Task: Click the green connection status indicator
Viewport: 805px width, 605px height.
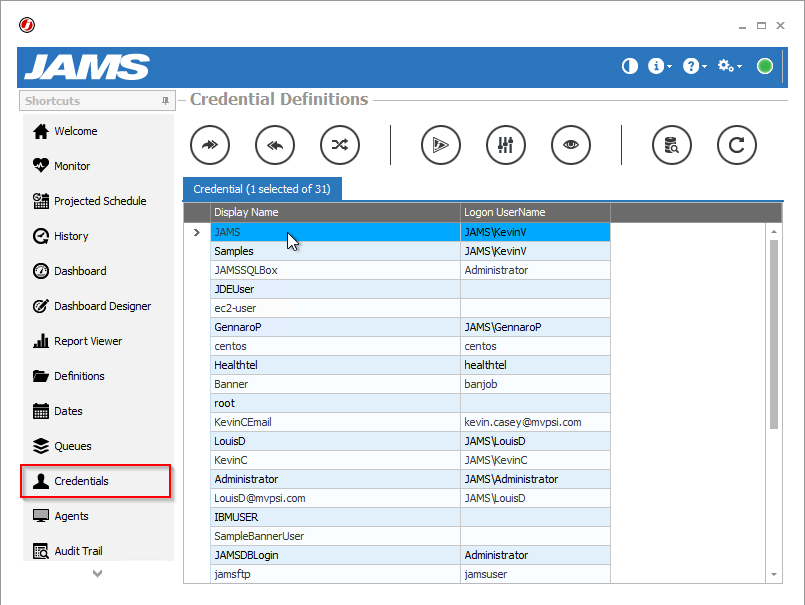Action: click(764, 66)
